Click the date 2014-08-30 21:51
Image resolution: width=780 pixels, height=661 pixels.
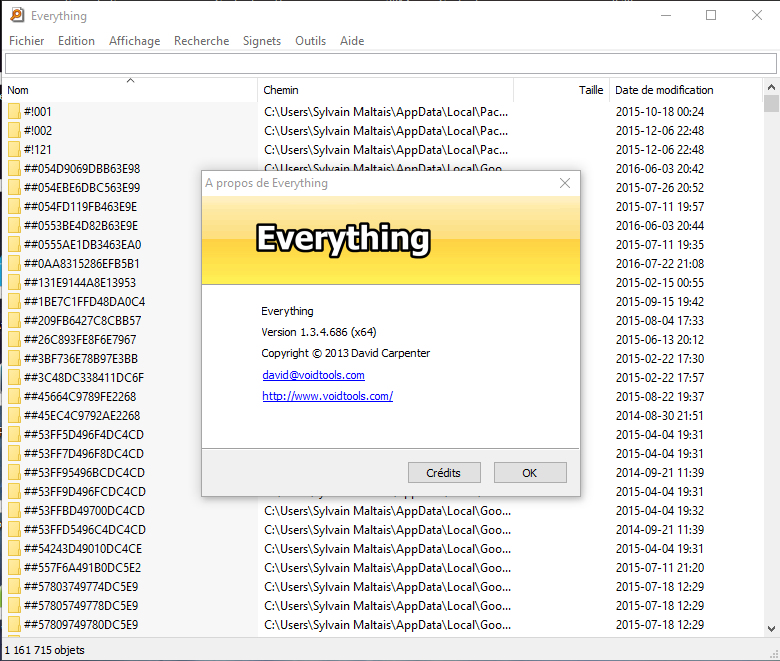(660, 415)
